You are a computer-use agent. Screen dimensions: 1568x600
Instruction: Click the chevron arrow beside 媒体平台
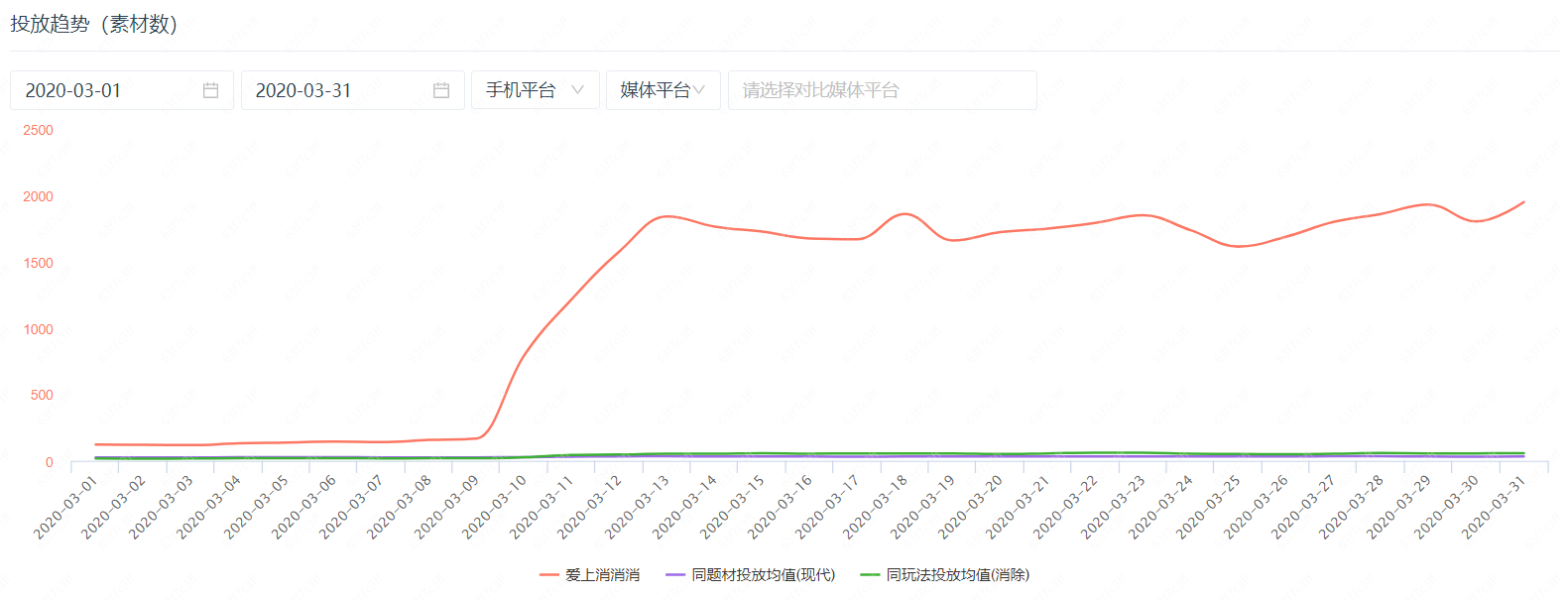pyautogui.click(x=699, y=90)
